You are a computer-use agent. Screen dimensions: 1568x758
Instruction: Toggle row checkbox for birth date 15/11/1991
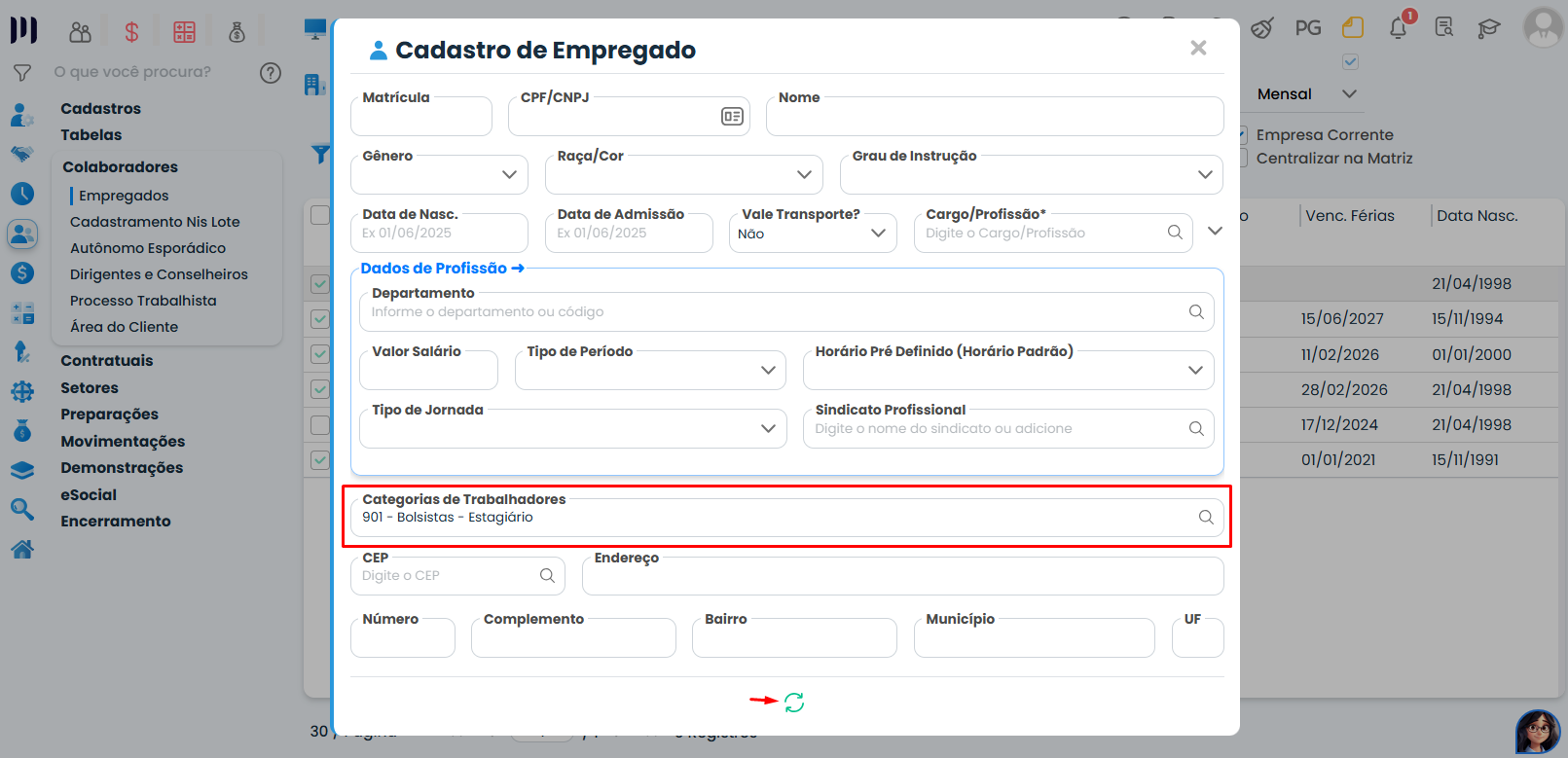pyautogui.click(x=320, y=459)
